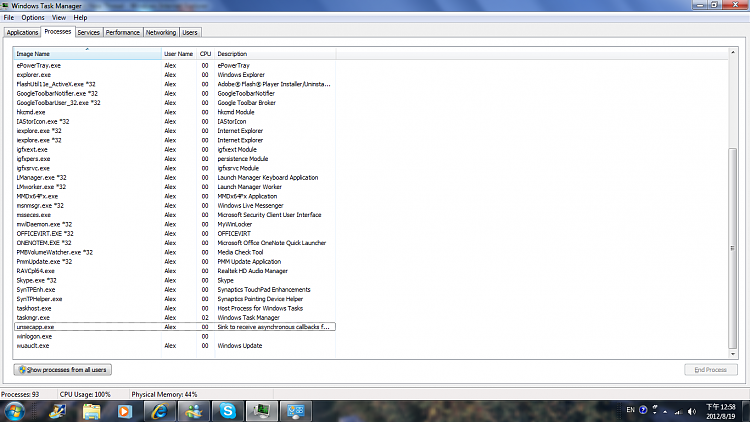Select the hkcmd.exe process
The width and height of the screenshot is (750, 422).
point(175,112)
